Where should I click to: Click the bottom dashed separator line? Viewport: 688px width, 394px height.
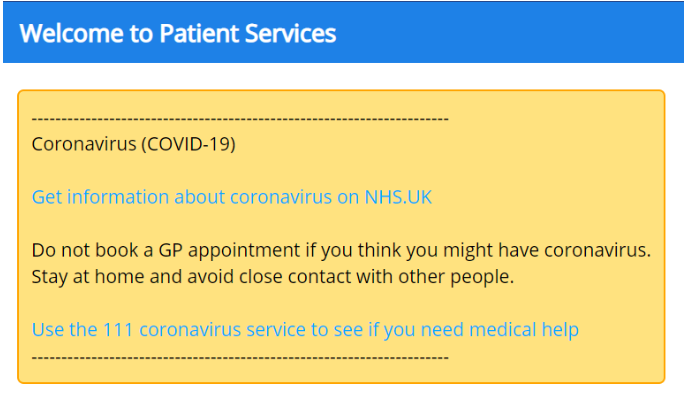pyautogui.click(x=240, y=358)
